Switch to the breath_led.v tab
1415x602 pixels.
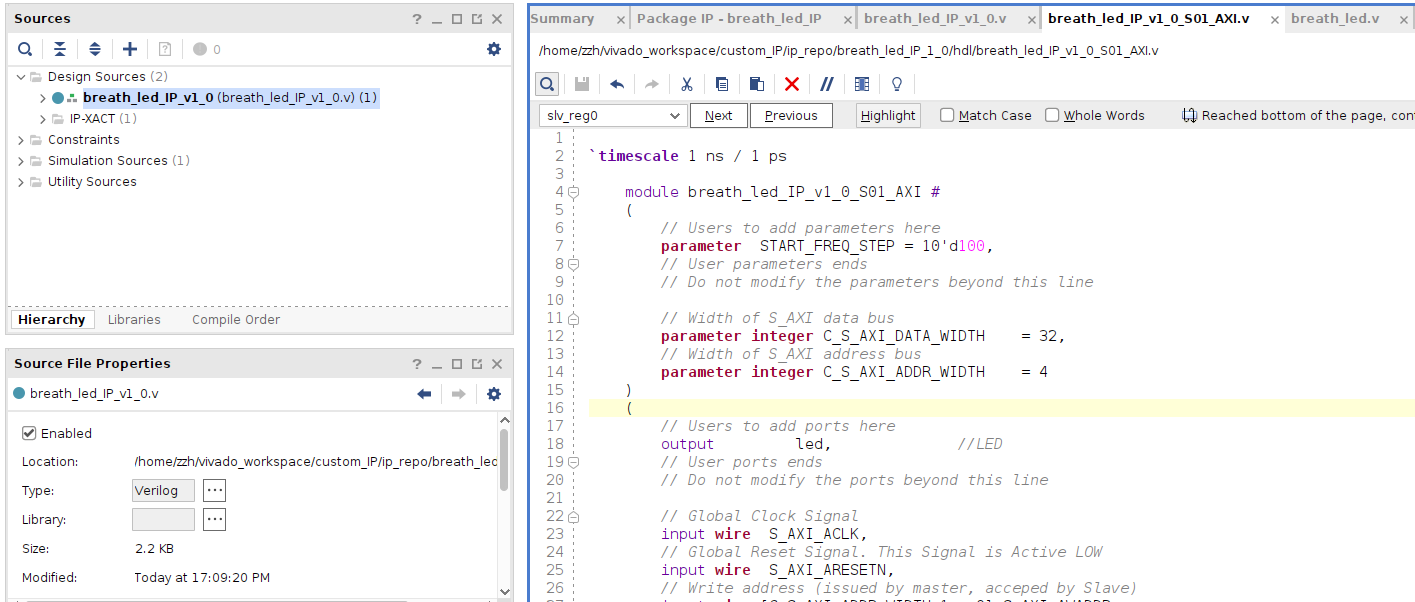coord(1335,19)
